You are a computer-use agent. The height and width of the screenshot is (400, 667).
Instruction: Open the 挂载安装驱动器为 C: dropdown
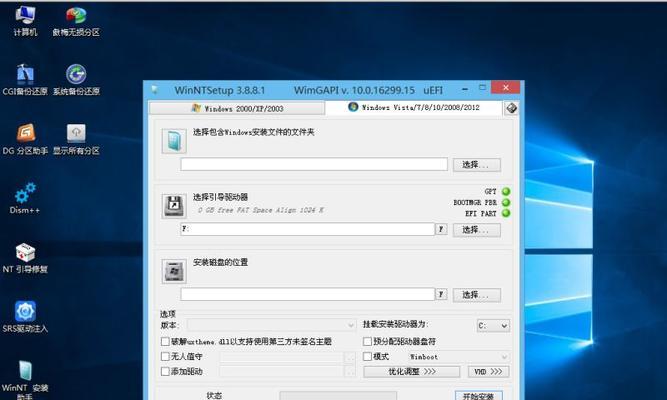[x=493, y=326]
